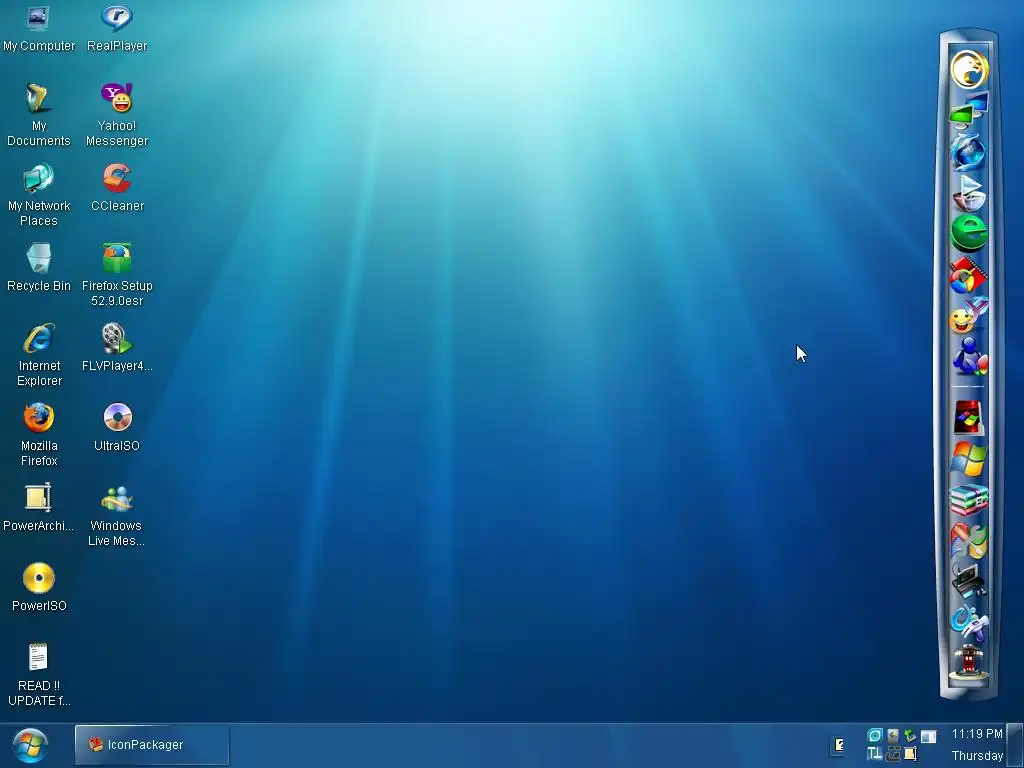1024x768 pixels.
Task: Switch to IconPackager taskbar button
Action: [x=152, y=744]
